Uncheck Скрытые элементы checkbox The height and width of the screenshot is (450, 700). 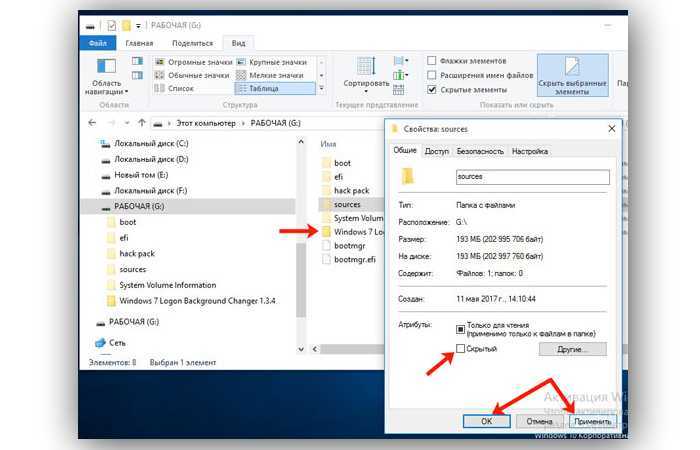click(x=431, y=90)
